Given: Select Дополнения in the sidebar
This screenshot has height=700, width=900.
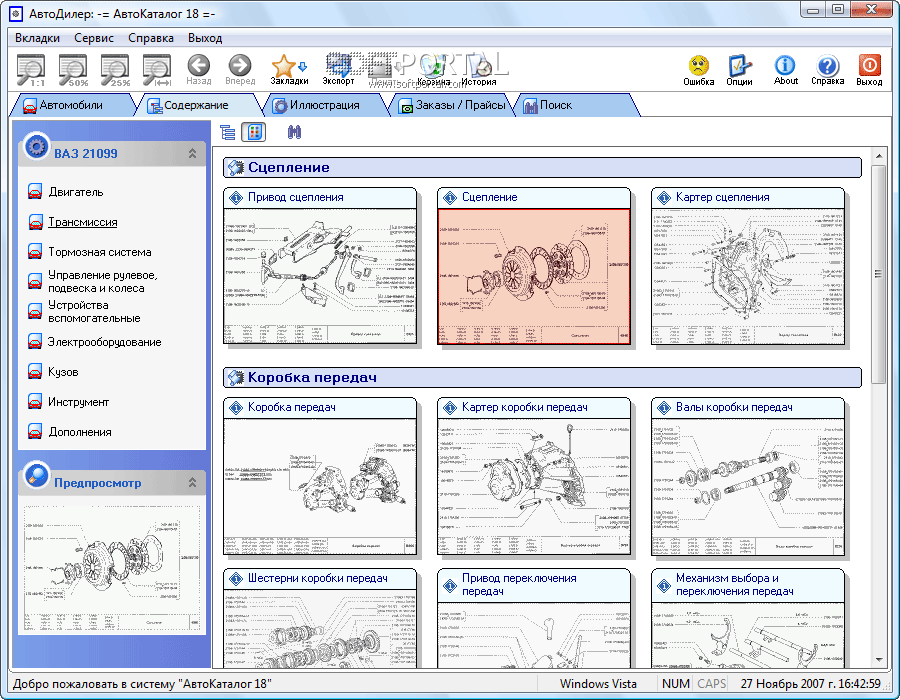Looking at the screenshot, I should click(x=80, y=432).
